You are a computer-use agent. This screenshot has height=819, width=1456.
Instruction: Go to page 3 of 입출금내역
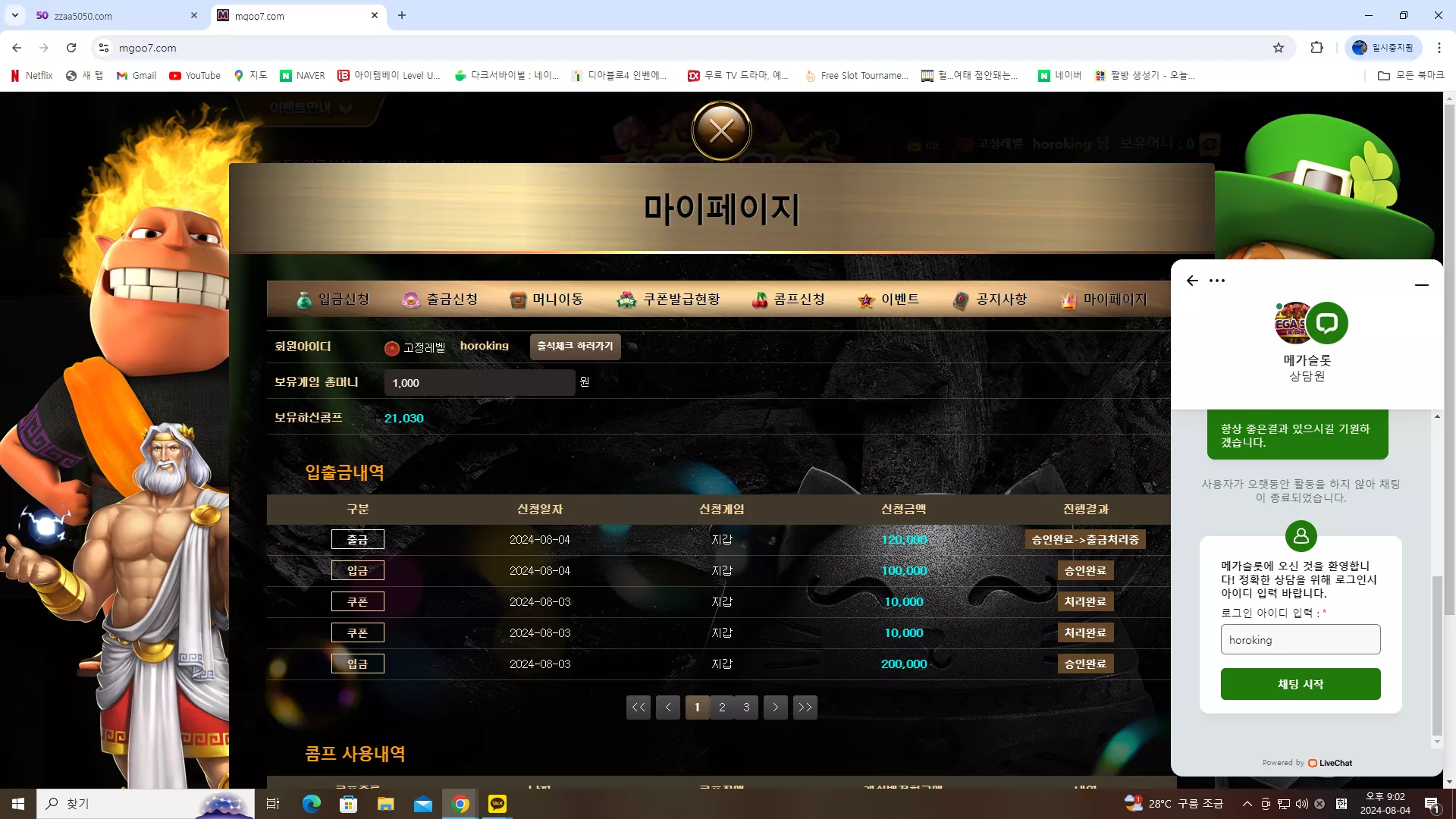click(x=746, y=708)
